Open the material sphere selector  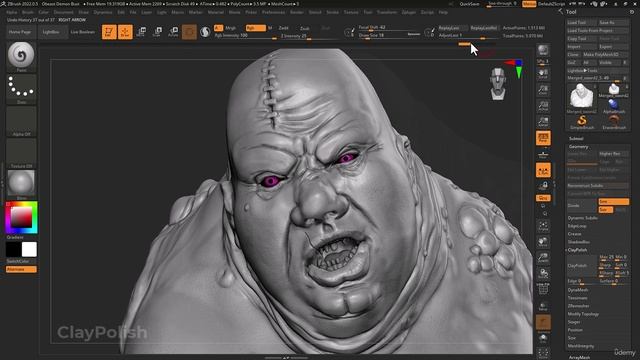21,184
